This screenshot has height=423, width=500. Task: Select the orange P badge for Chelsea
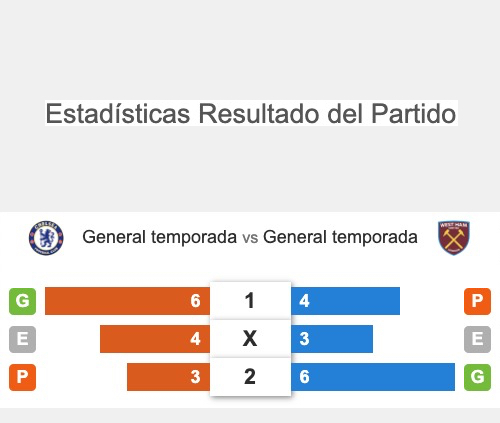coord(22,377)
